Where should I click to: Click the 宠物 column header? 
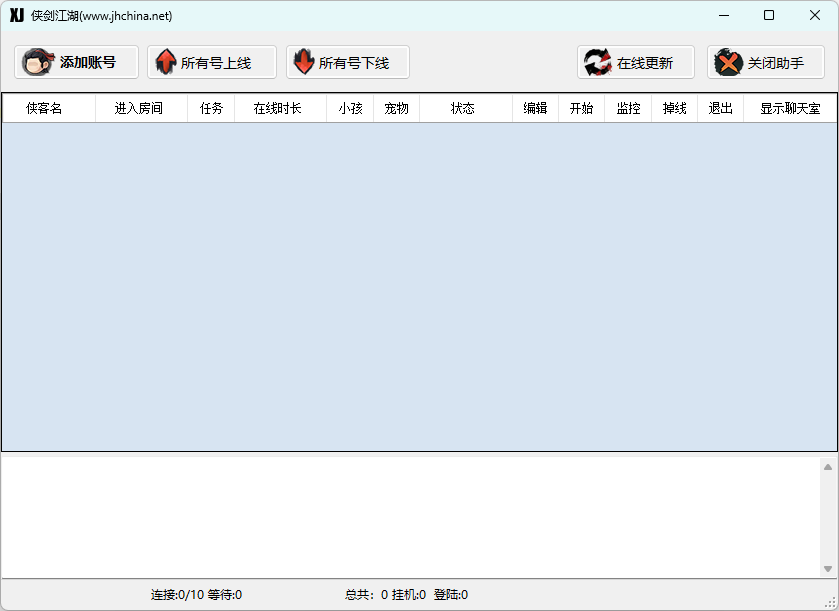click(x=396, y=109)
